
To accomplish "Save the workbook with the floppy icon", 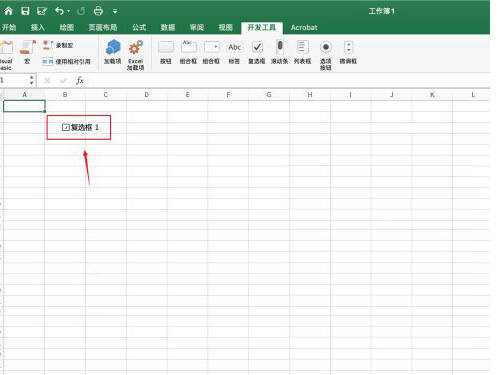I will coord(25,11).
